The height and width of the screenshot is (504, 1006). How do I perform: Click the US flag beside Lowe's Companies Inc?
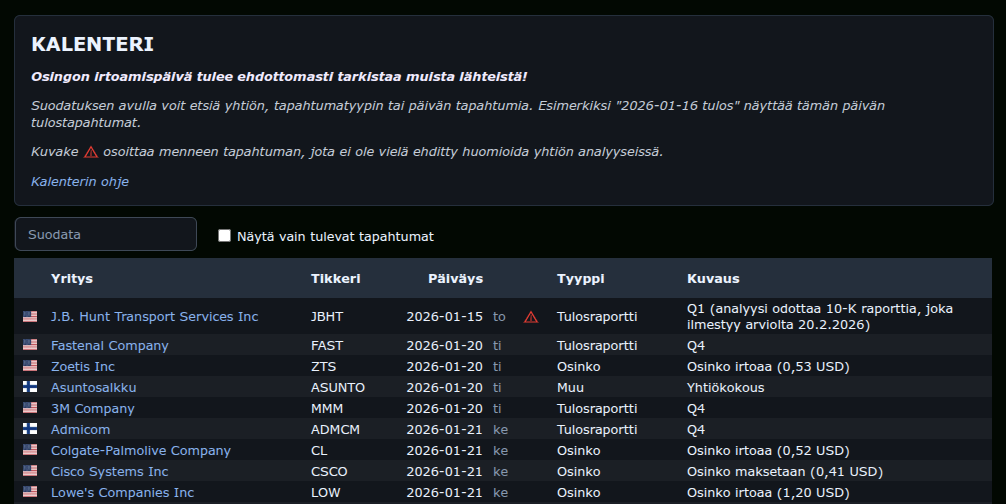coord(30,492)
